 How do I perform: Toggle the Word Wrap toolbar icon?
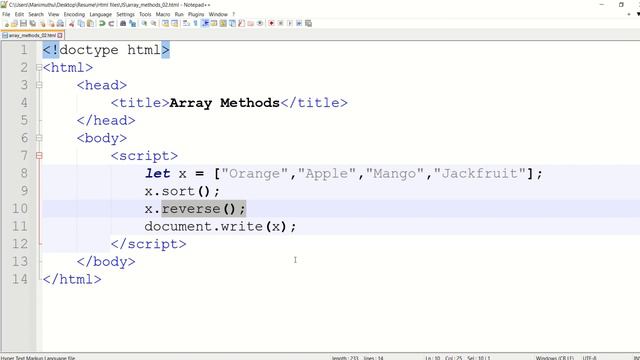186,23
